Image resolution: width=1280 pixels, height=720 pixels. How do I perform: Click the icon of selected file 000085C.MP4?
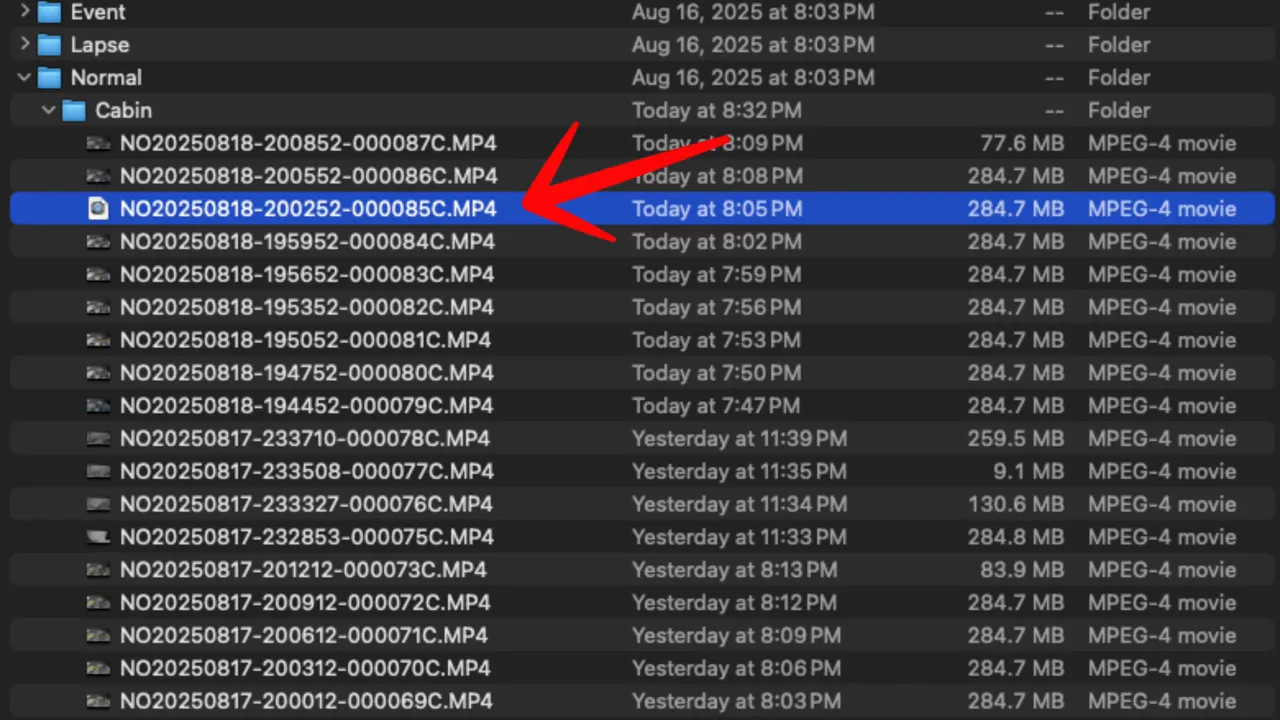[98, 209]
